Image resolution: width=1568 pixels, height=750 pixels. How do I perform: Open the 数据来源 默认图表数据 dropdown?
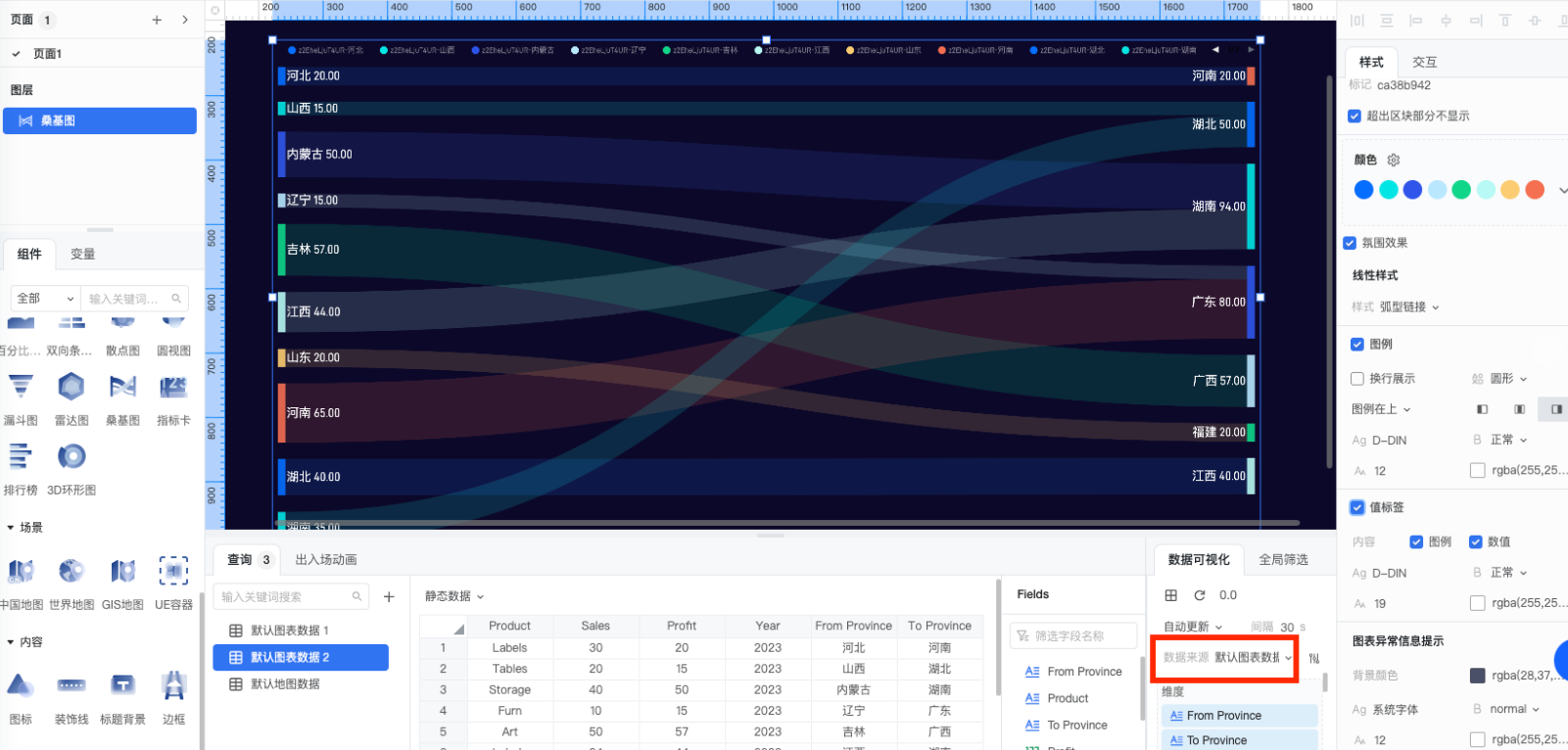point(1254,658)
